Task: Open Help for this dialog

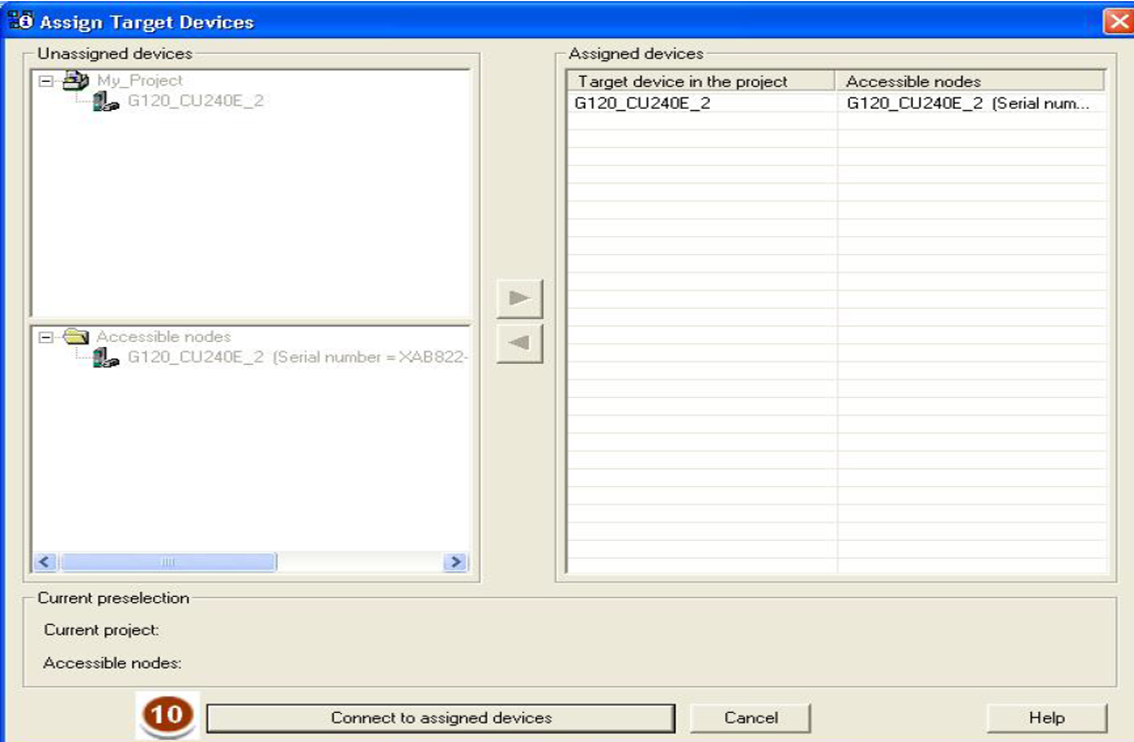Action: point(1046,718)
